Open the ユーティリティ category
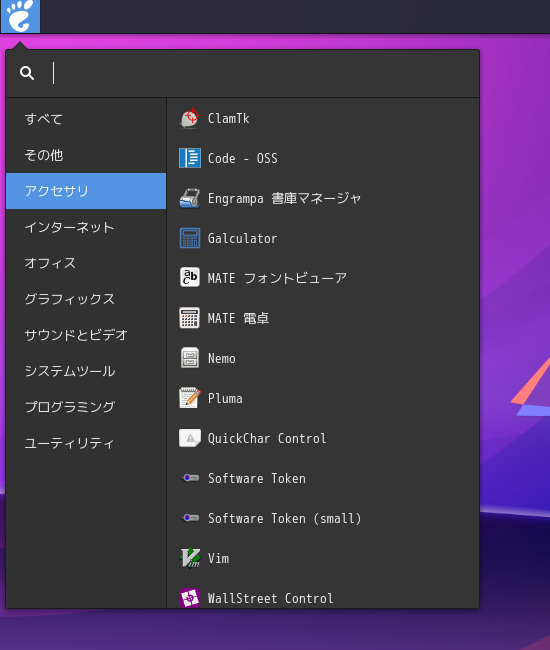 tap(86, 443)
